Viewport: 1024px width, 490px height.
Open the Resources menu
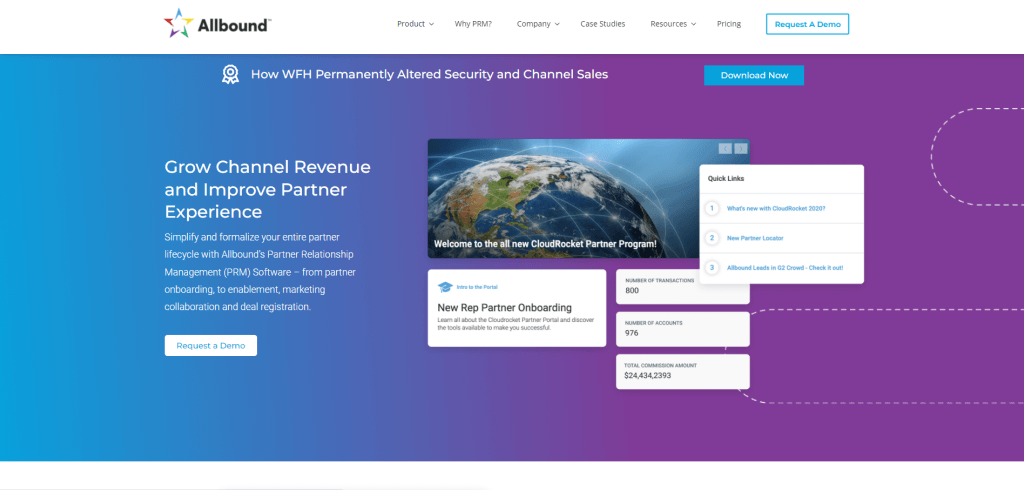pyautogui.click(x=669, y=24)
